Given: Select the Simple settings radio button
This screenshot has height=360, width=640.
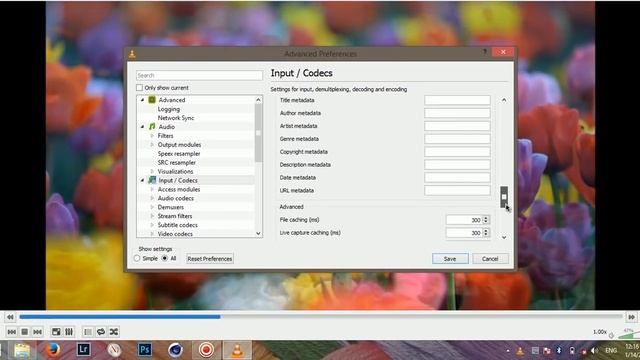Looking at the screenshot, I should (137, 258).
